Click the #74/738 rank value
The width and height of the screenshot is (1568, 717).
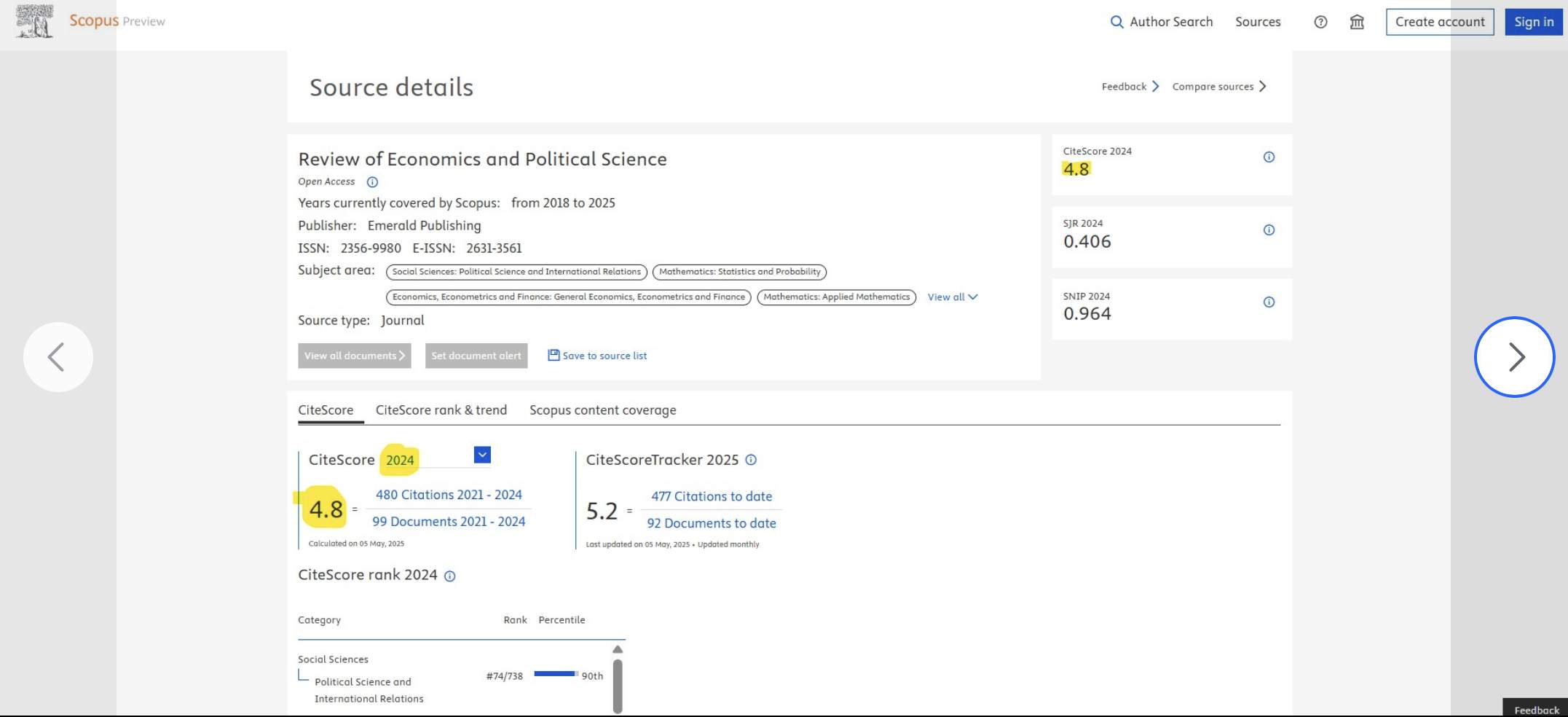[504, 676]
